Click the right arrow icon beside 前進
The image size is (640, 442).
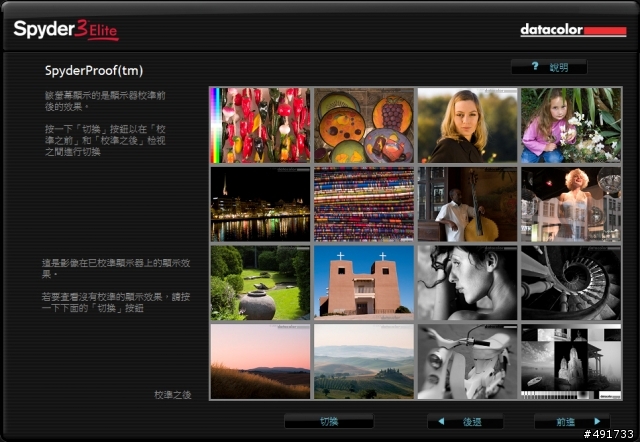tap(597, 421)
